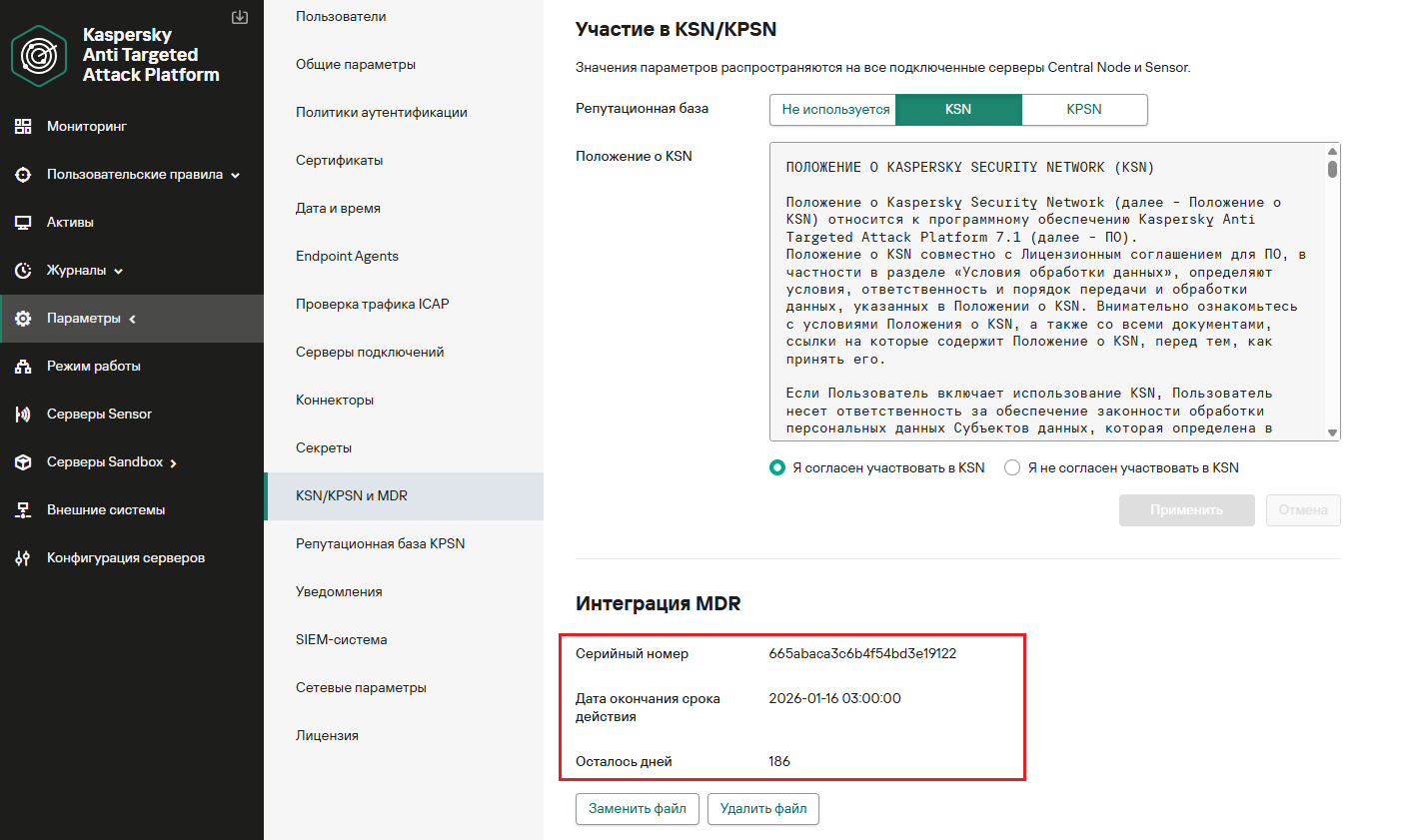Viewport: 1401px width, 840px height.
Task: Open Репутационная база KPSN settings
Action: (x=404, y=544)
